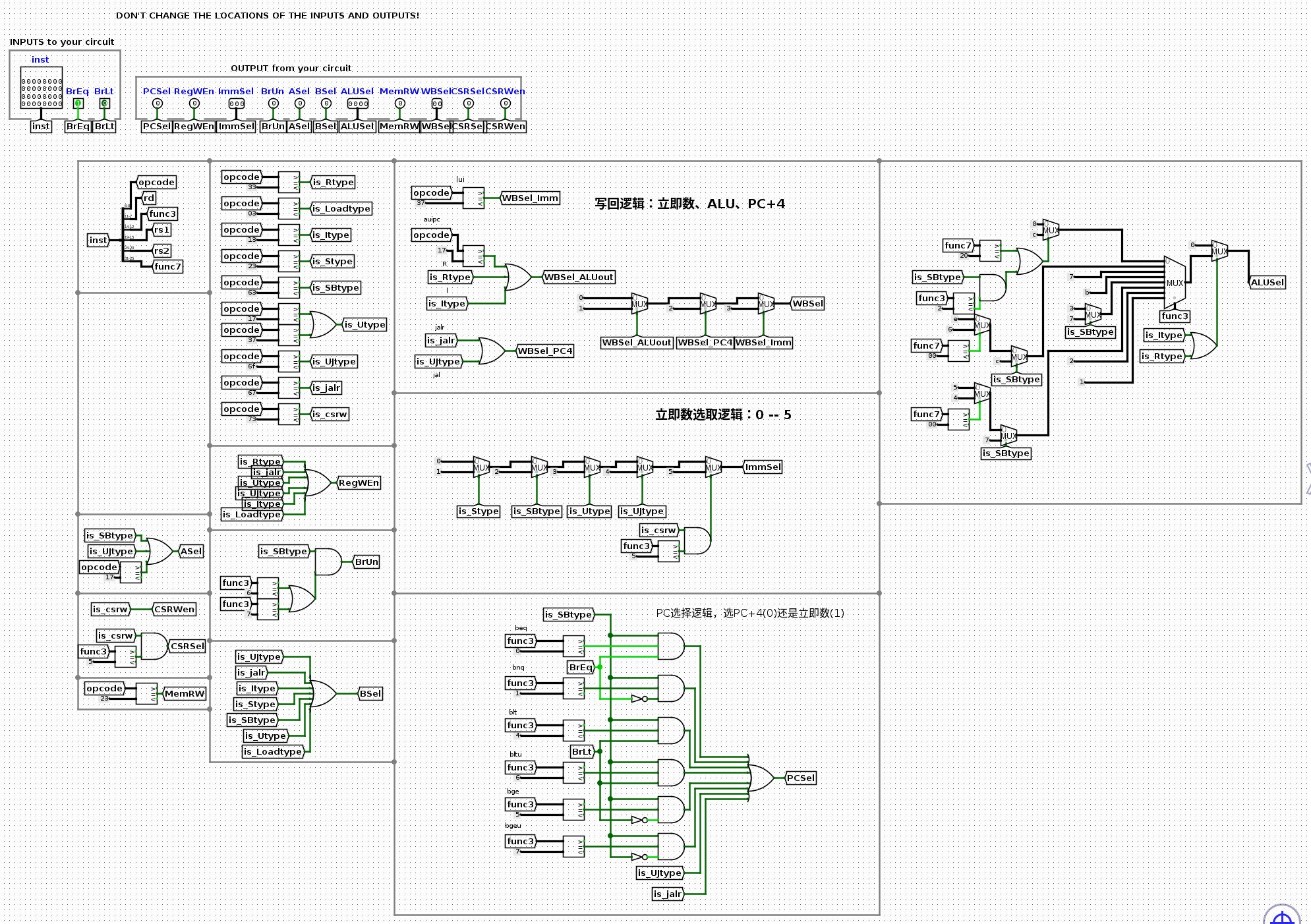
Task: Select the rd tunnel on the splitter
Action: pos(150,198)
